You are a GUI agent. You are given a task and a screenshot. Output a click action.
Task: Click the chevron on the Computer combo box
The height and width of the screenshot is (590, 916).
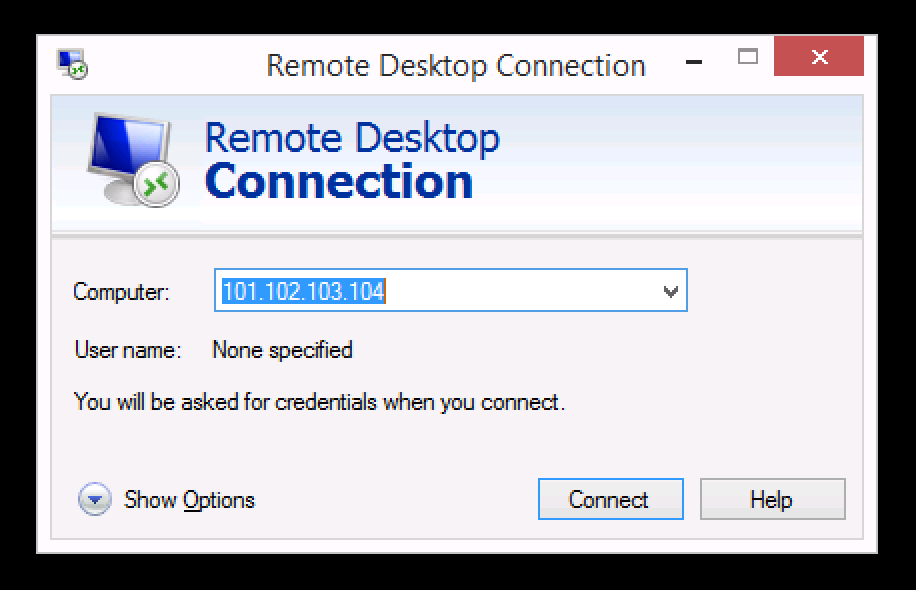(672, 290)
